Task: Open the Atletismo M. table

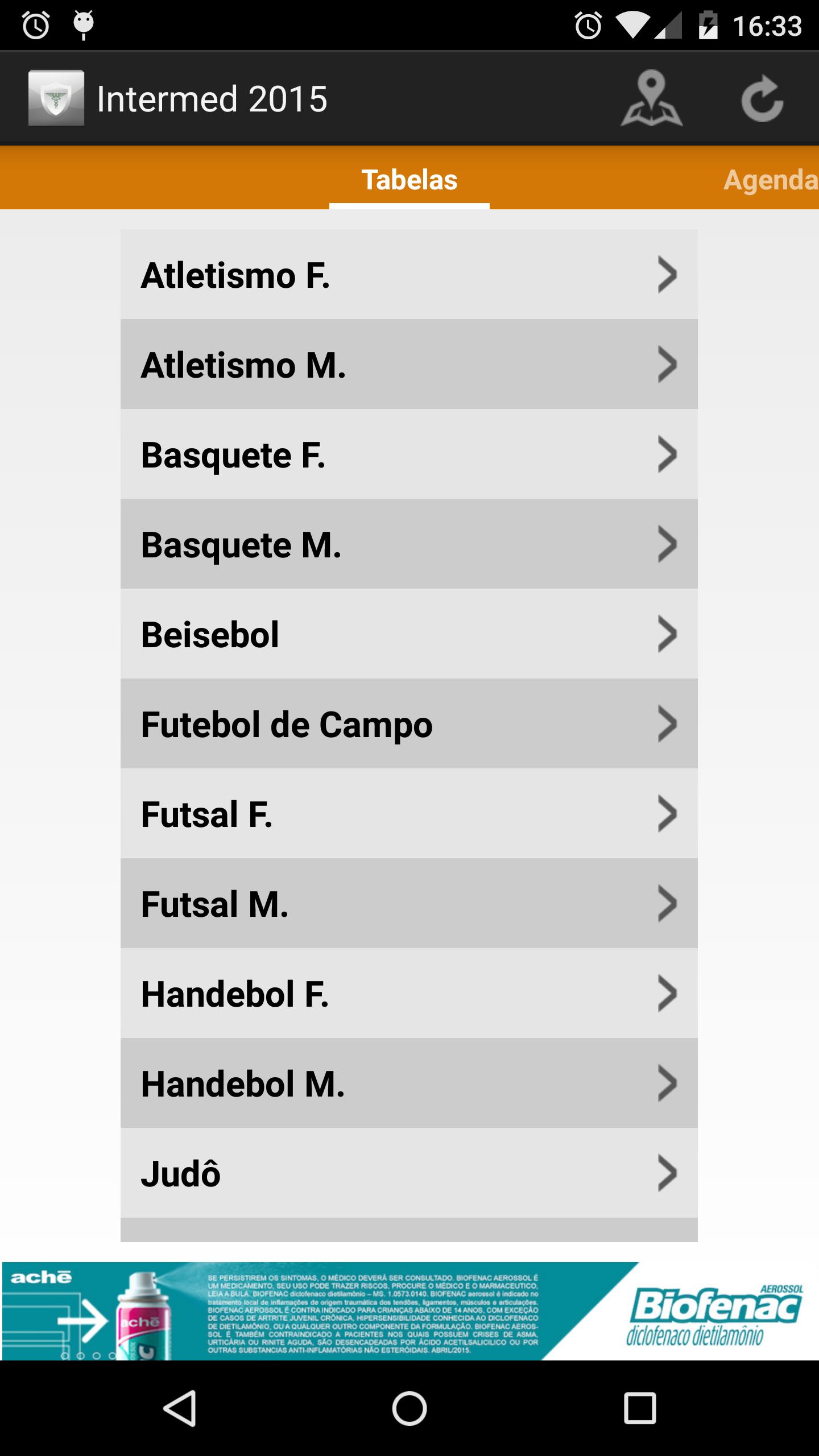Action: (408, 365)
